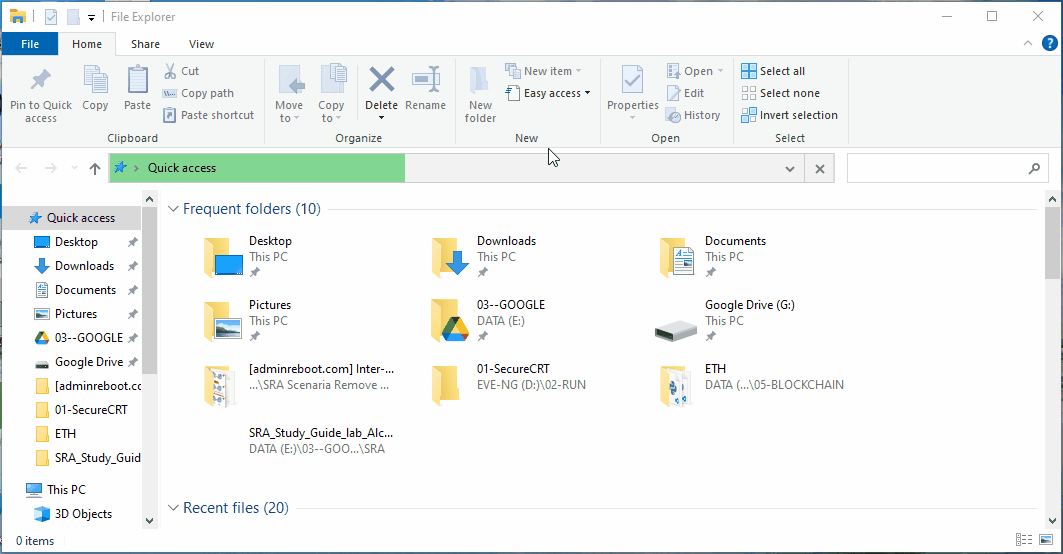Screen dimensions: 1063x554
Task: Switch to the Home ribbon tab
Action: pyautogui.click(x=87, y=44)
